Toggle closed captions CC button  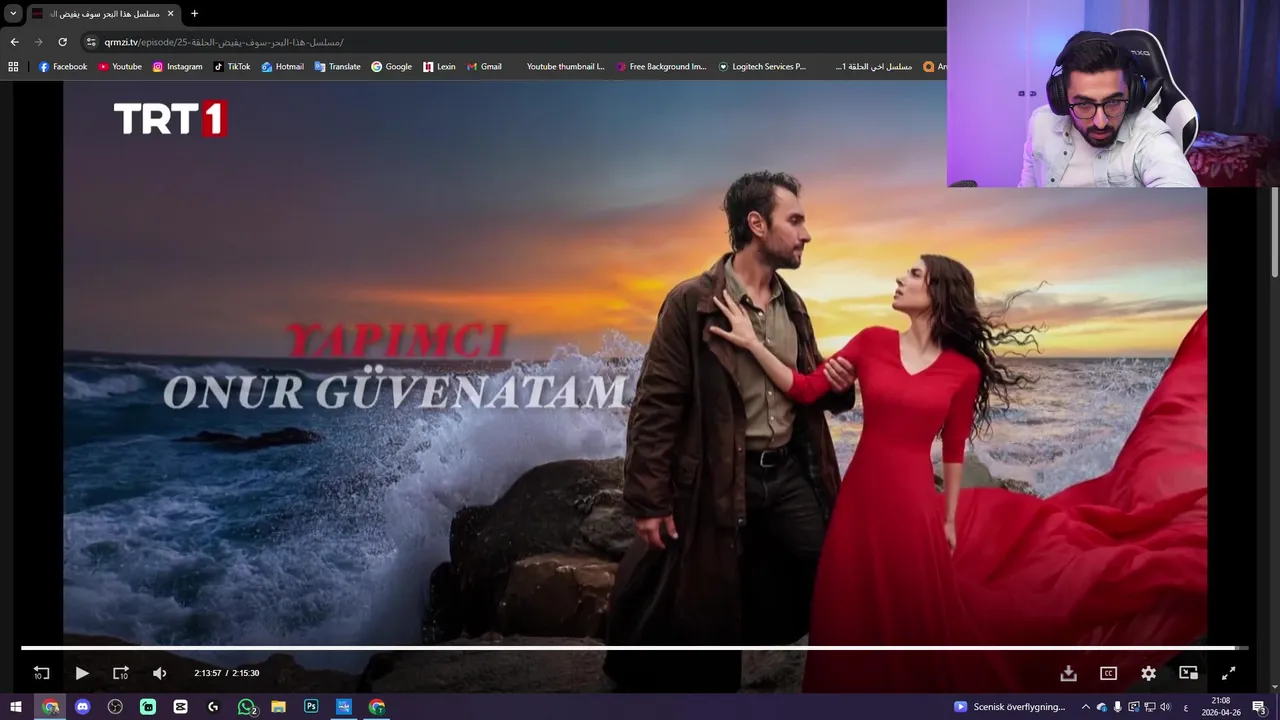(x=1108, y=673)
